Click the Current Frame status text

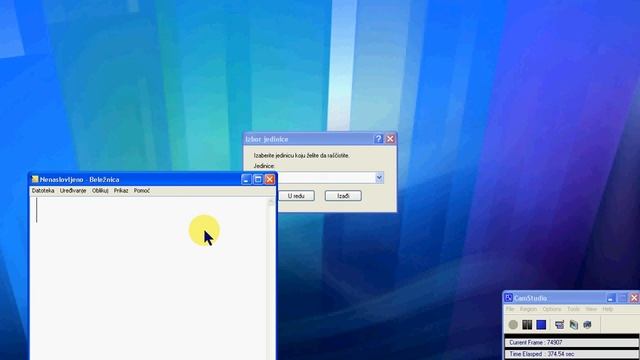coord(536,343)
